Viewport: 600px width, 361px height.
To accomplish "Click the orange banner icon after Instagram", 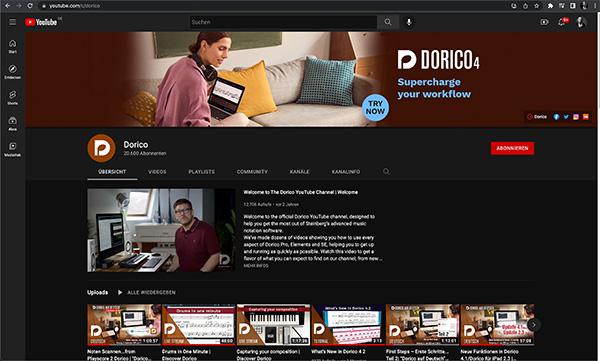I will point(586,117).
